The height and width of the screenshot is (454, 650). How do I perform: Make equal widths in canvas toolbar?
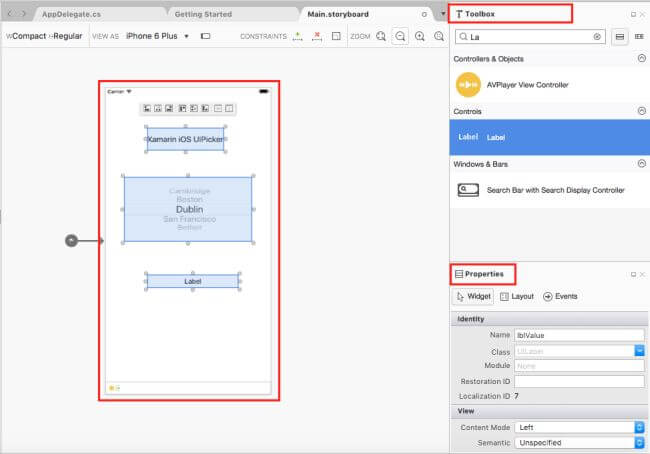tap(218, 109)
